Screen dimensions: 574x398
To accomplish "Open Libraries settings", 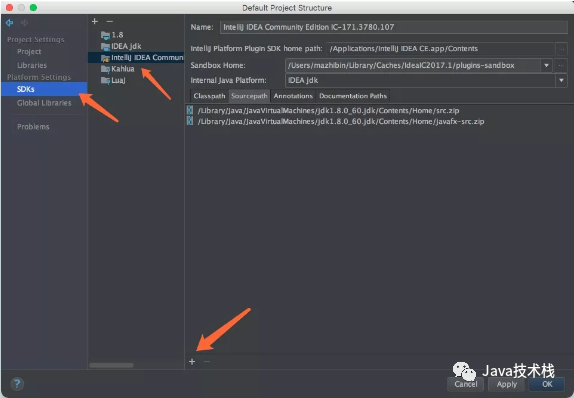I will 32,65.
